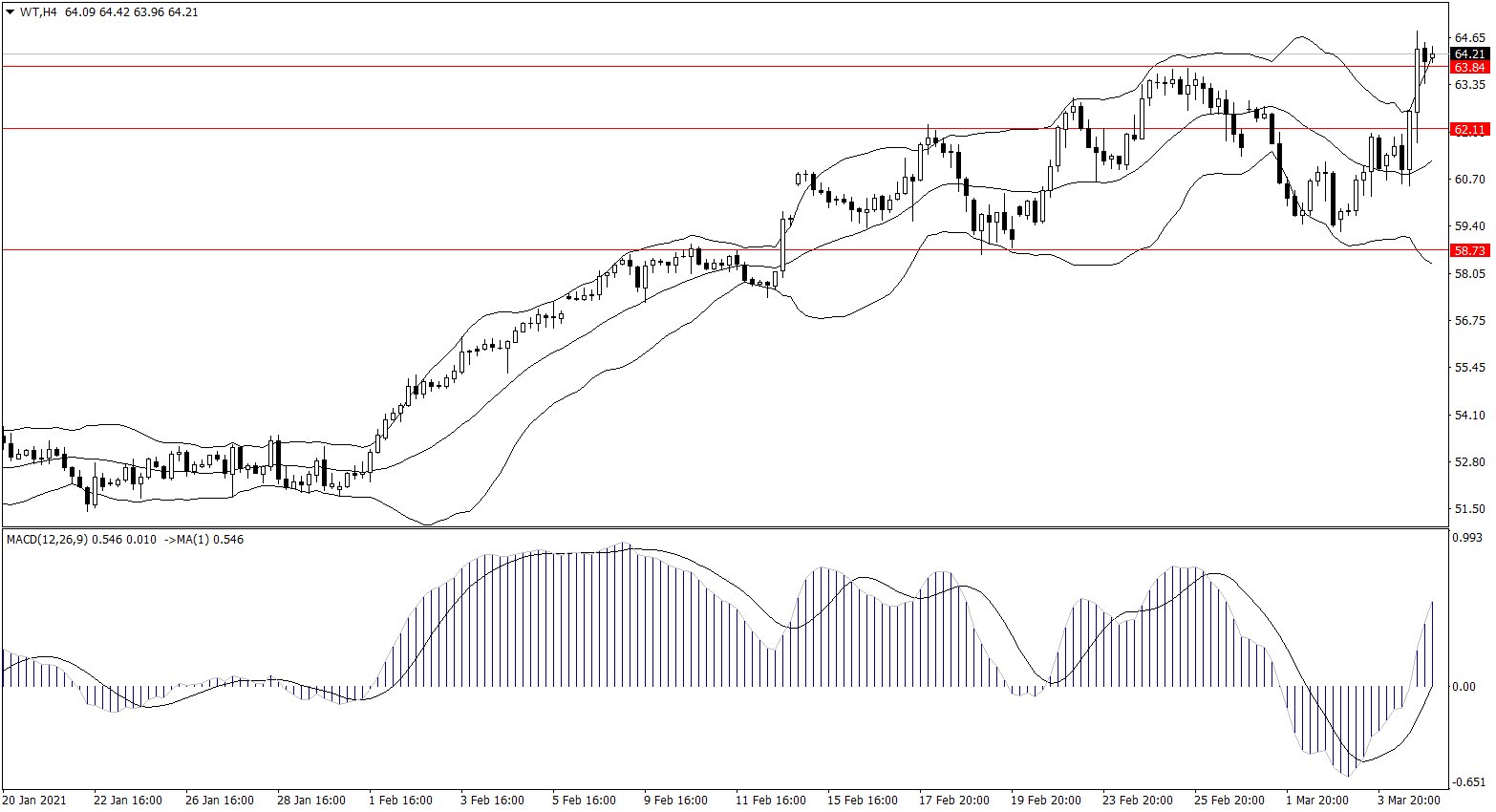Click the red 58.73 price level tag
1496x812 pixels.
point(1469,250)
